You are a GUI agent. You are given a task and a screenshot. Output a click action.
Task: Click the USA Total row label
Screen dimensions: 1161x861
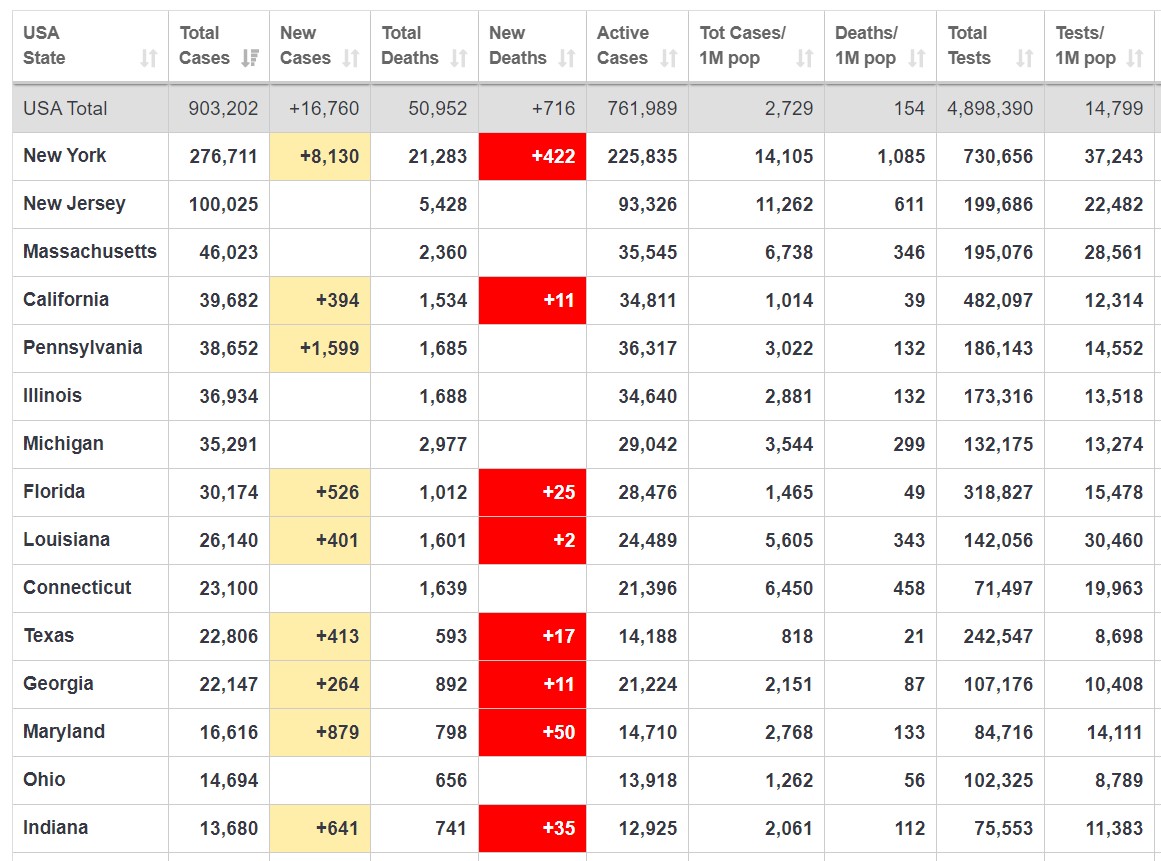(x=65, y=108)
